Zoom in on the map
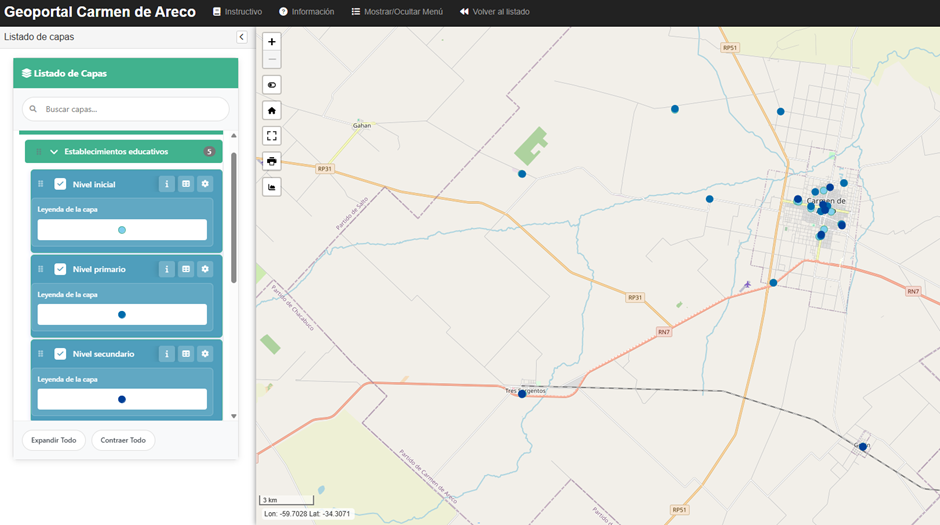The height and width of the screenshot is (525, 940). (x=272, y=42)
